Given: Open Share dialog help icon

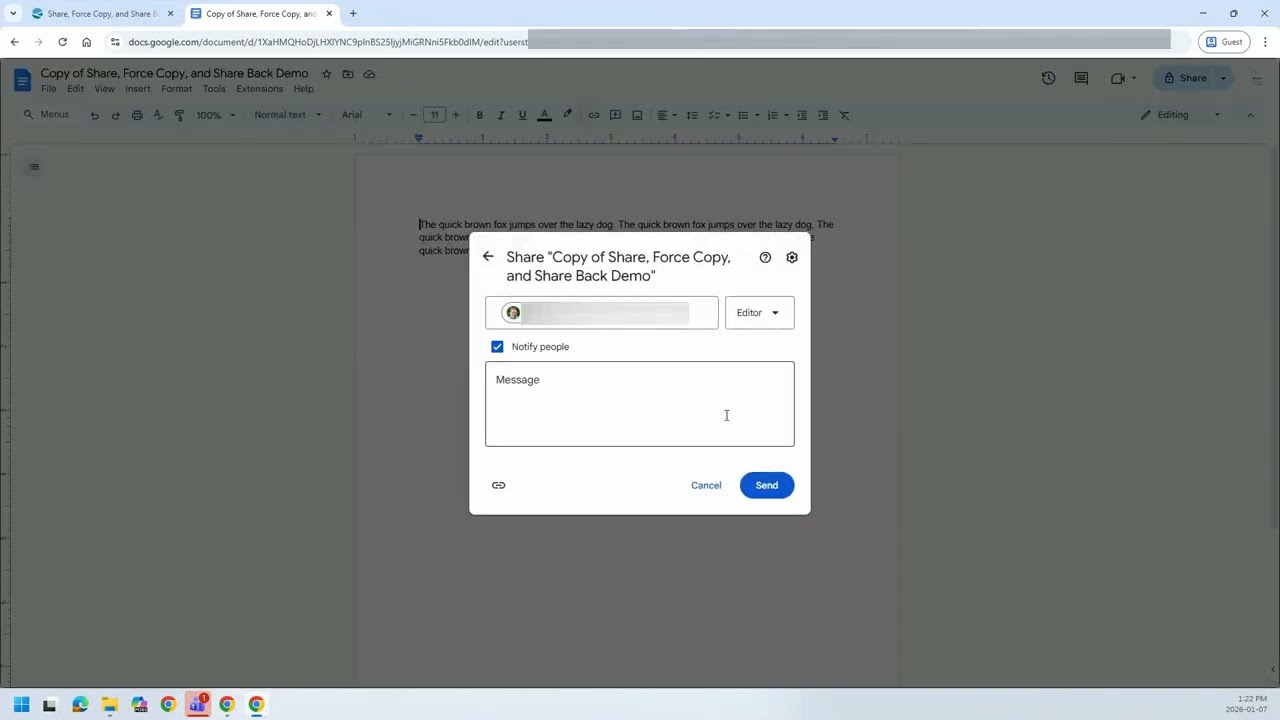Looking at the screenshot, I should (x=765, y=257).
